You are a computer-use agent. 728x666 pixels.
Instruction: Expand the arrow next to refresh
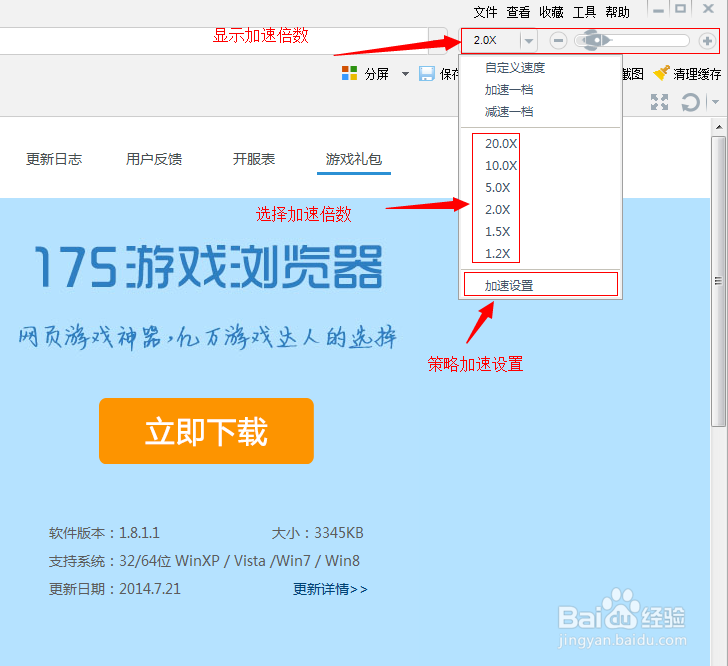tap(715, 102)
